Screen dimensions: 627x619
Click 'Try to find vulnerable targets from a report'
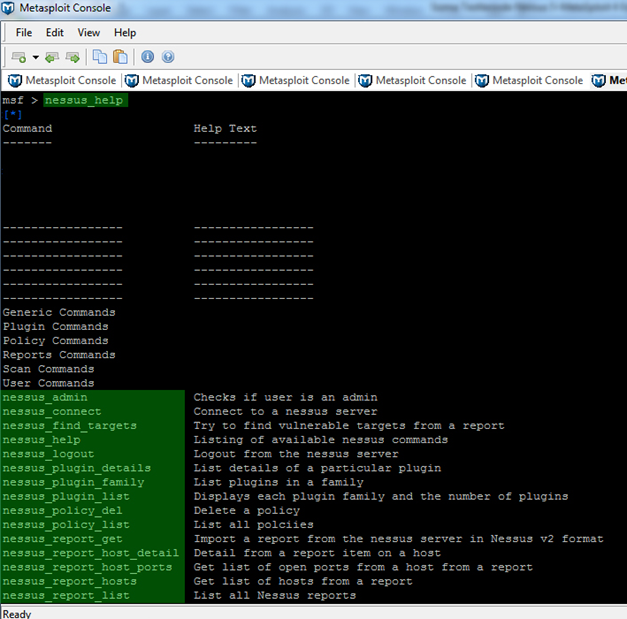[x=349, y=425]
